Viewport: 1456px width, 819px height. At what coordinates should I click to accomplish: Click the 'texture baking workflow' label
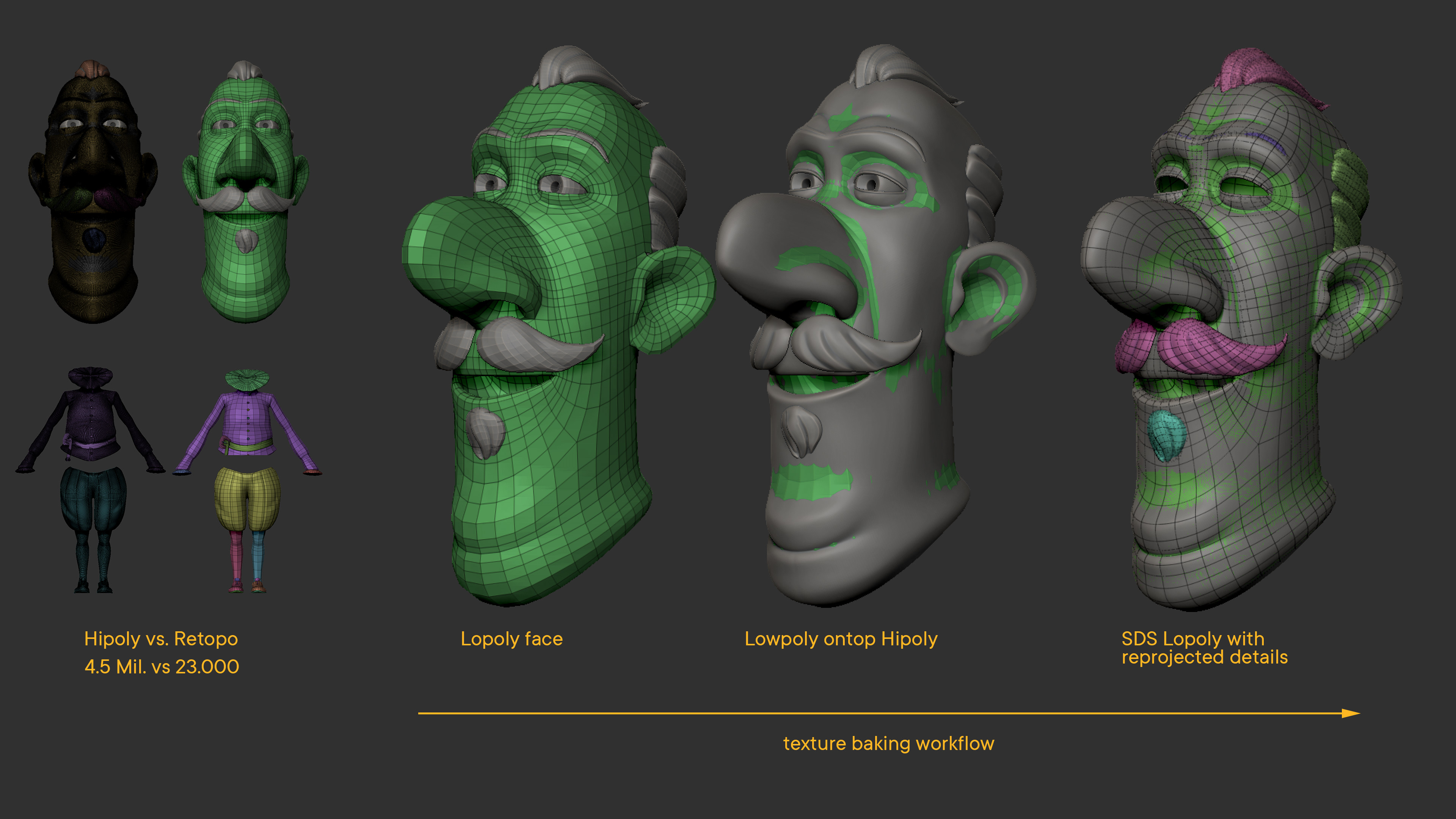pos(888,743)
